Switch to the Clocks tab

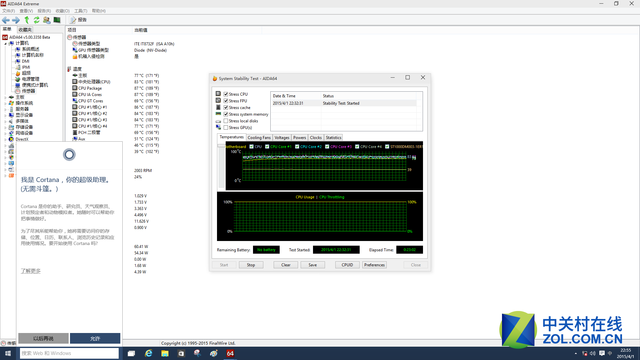(x=316, y=138)
